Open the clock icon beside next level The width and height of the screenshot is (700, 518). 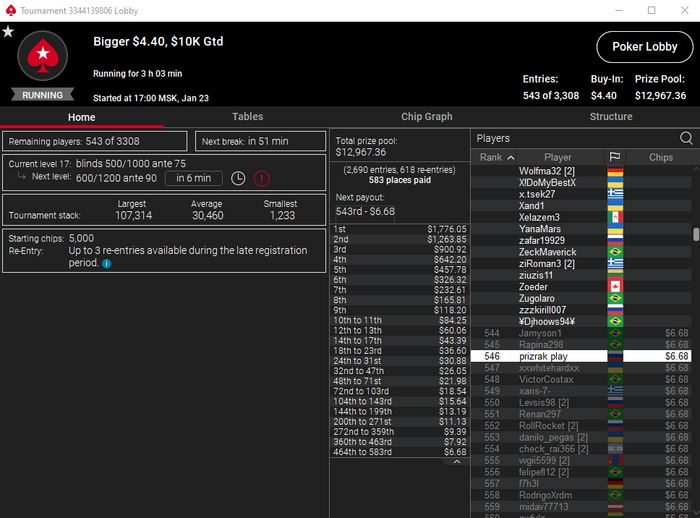click(x=238, y=179)
